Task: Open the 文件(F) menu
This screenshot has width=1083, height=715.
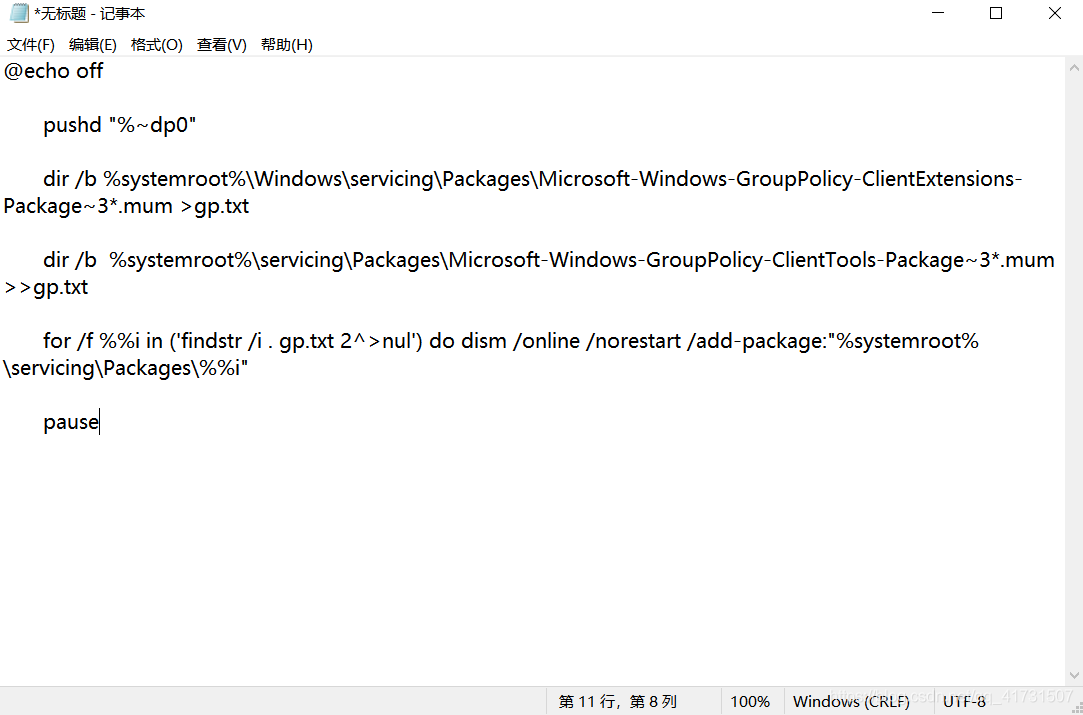Action: (30, 45)
